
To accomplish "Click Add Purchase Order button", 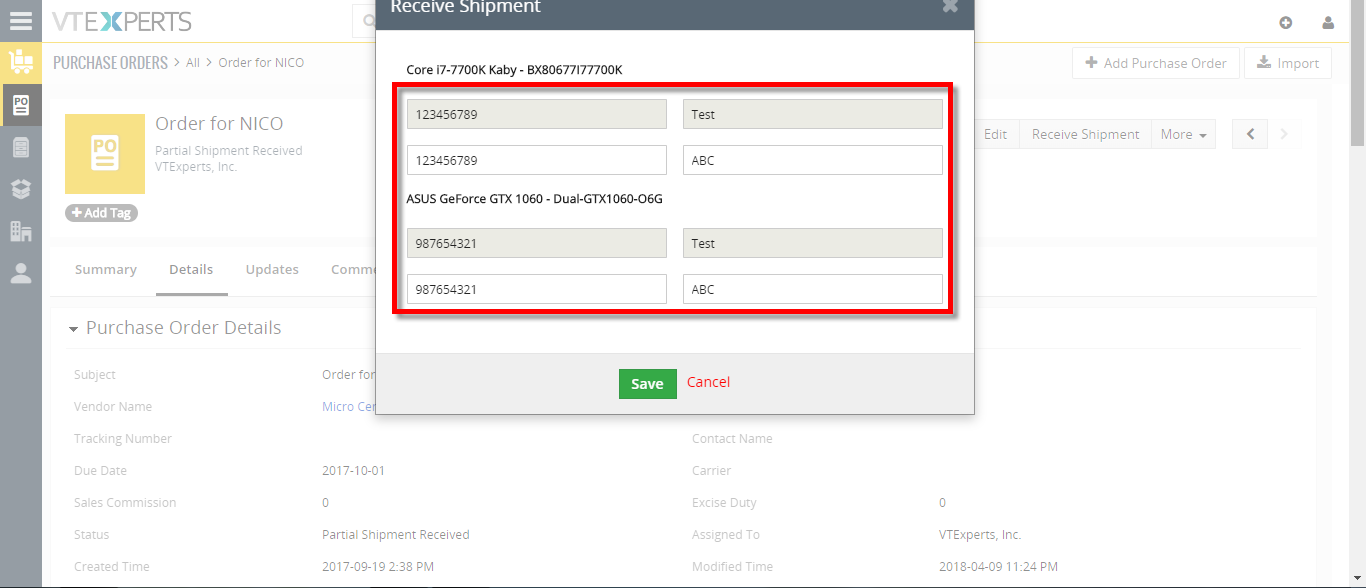I will [1156, 63].
